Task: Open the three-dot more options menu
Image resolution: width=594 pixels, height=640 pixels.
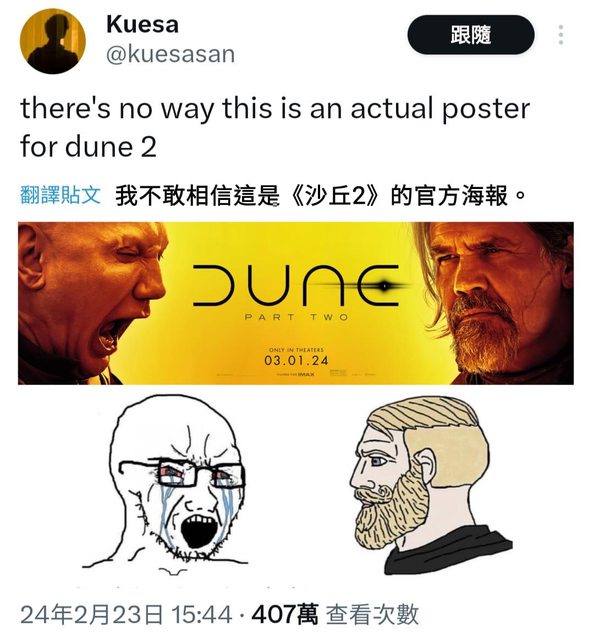Action: [x=561, y=35]
